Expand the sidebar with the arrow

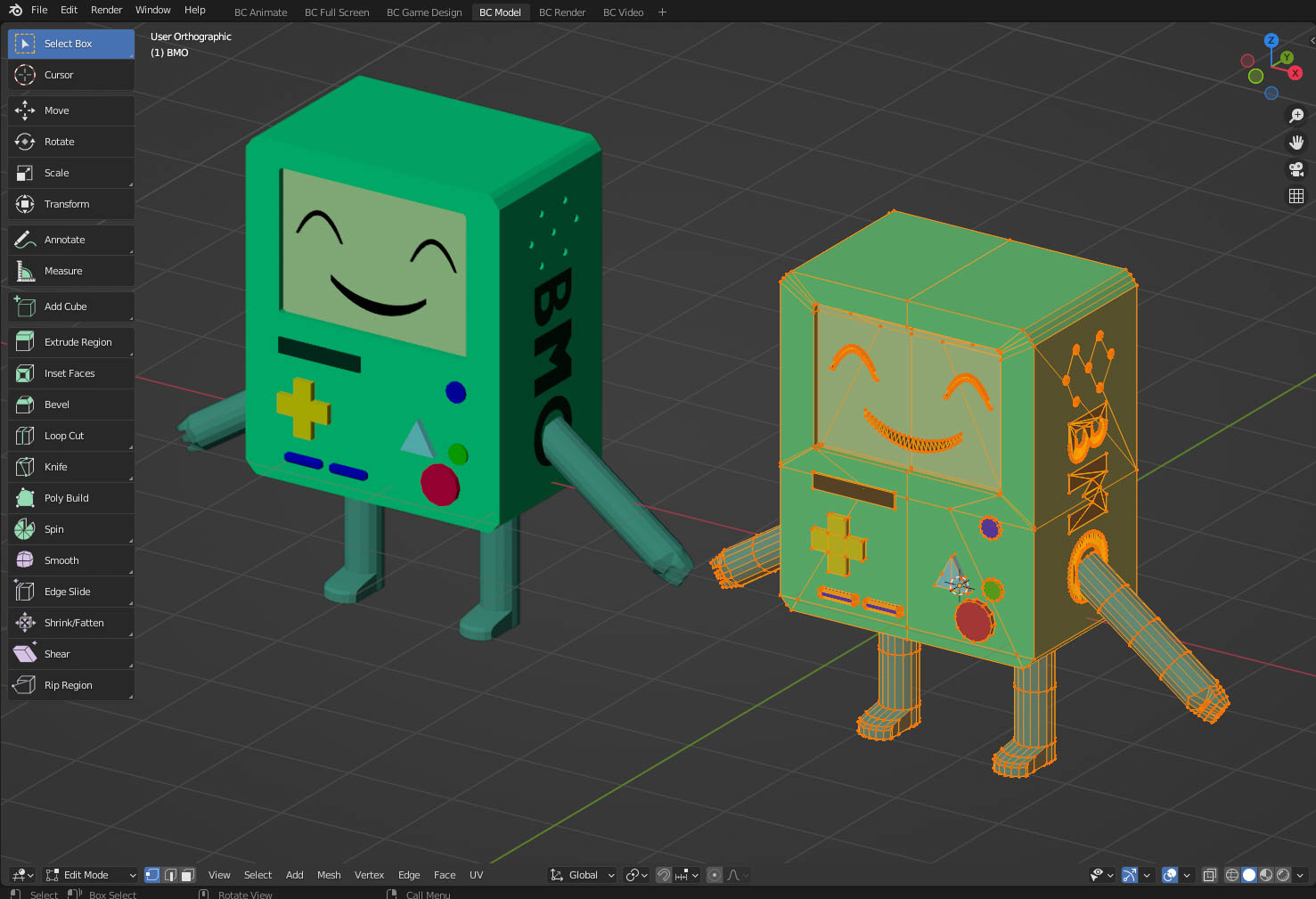coord(1312,41)
